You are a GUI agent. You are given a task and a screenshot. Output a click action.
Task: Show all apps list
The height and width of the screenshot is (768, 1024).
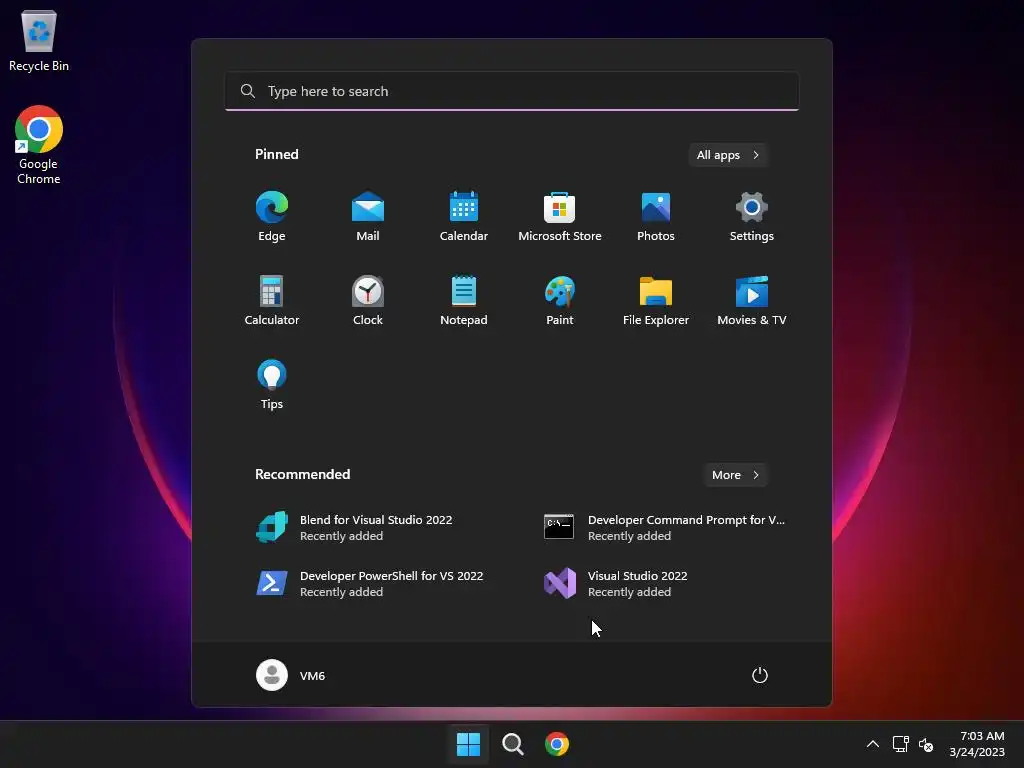click(728, 155)
